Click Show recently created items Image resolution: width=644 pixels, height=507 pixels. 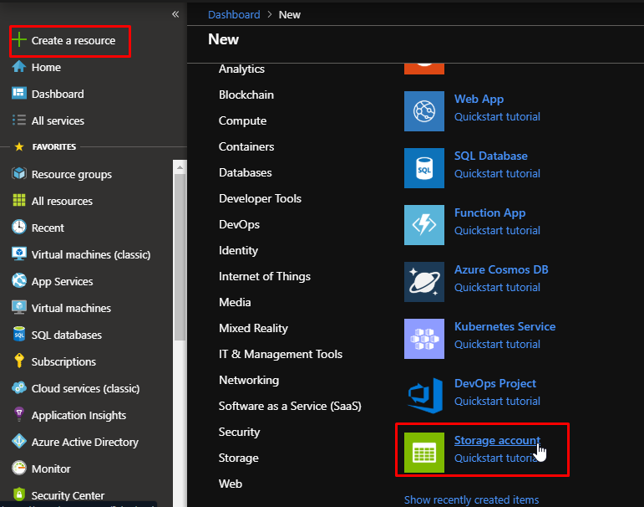coord(471,500)
